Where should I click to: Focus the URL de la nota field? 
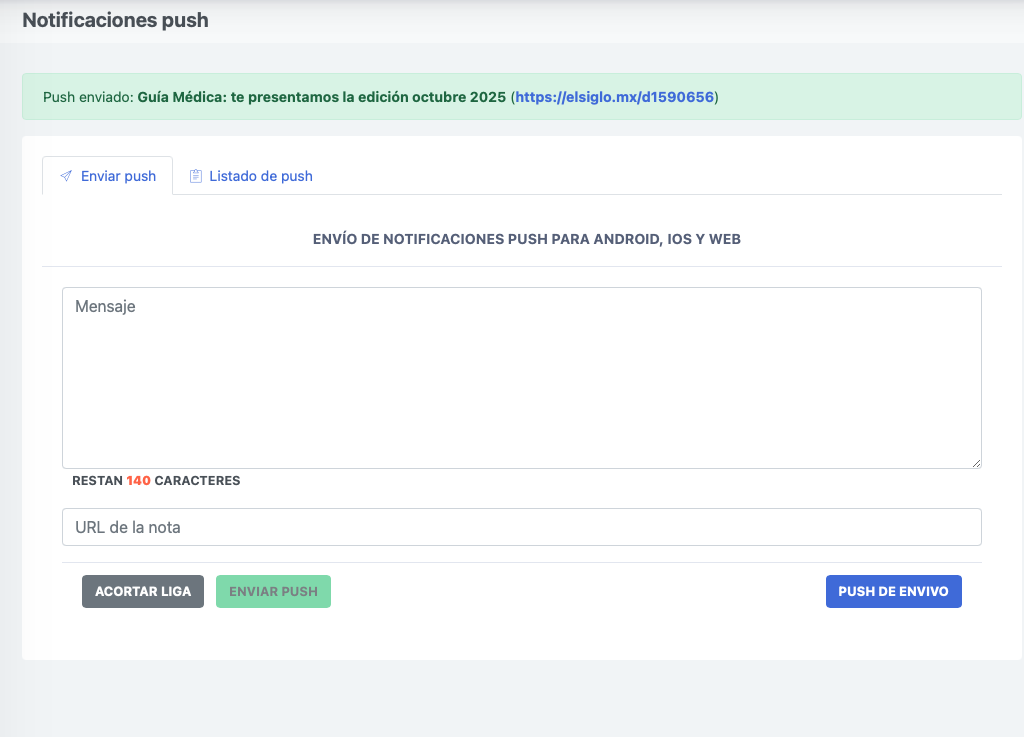tap(521, 527)
